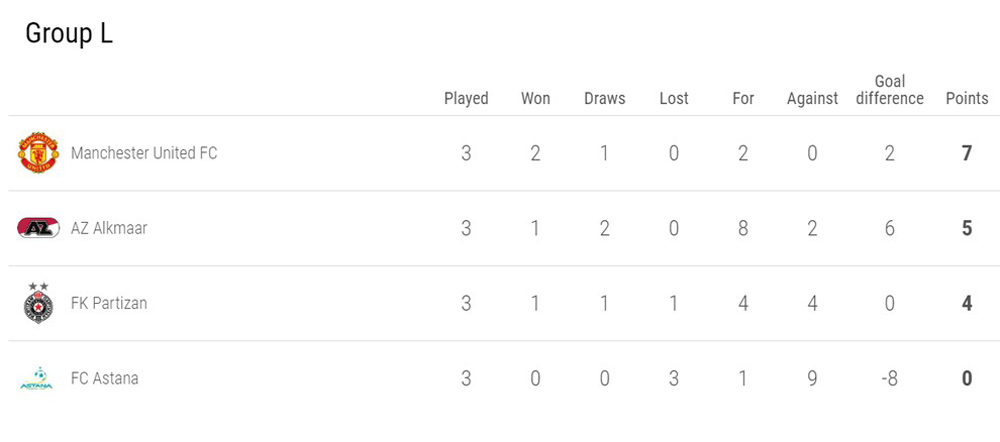Click the Against column header
Viewport: 1000px width, 442px height.
[812, 98]
